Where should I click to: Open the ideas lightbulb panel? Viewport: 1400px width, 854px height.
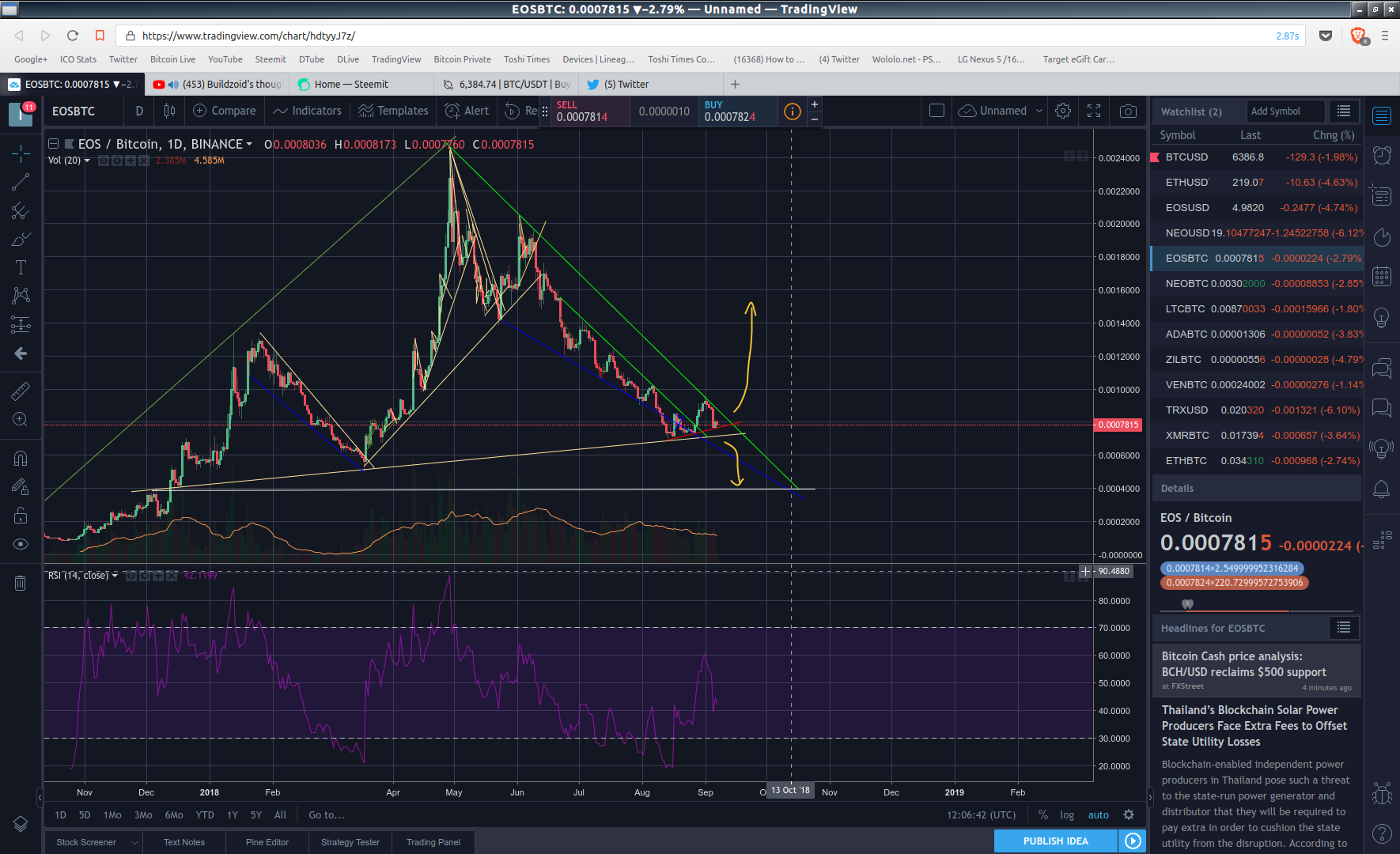[1382, 317]
